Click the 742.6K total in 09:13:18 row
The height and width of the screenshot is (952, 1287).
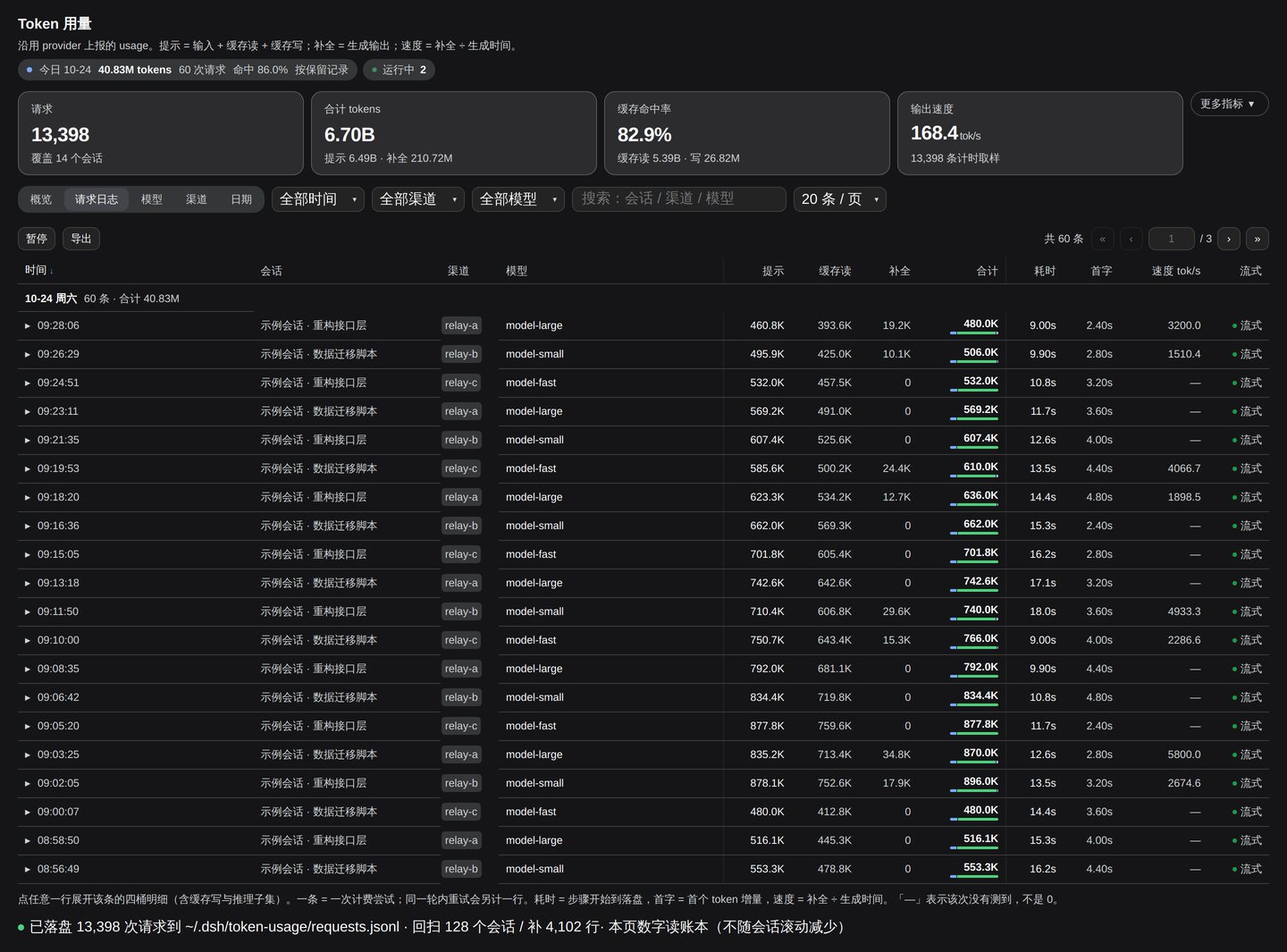point(980,581)
